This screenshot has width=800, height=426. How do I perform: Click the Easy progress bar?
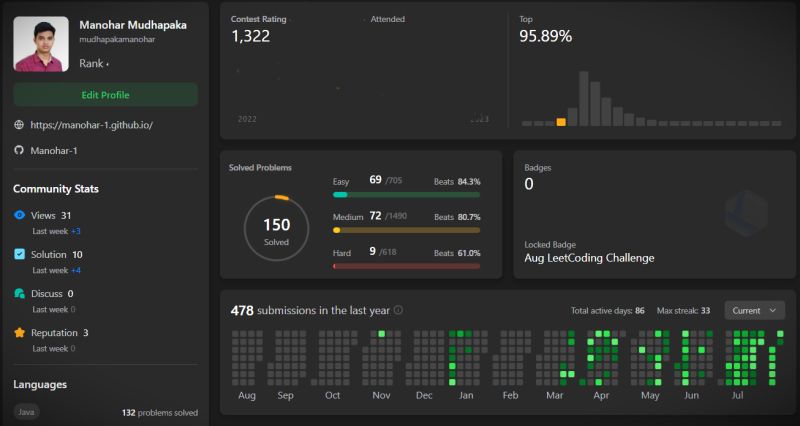pos(406,194)
